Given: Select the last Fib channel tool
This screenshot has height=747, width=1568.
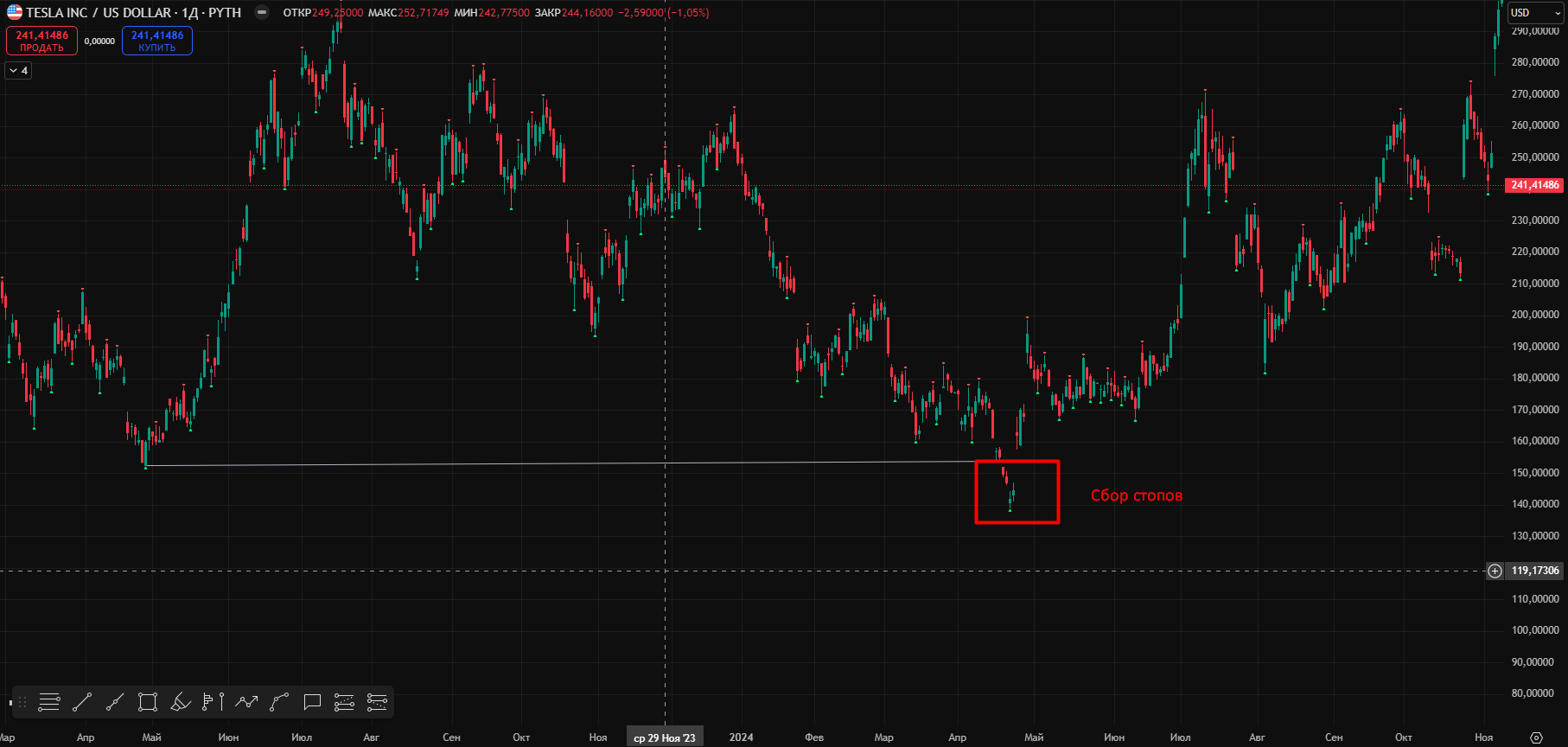Looking at the screenshot, I should click(x=377, y=702).
